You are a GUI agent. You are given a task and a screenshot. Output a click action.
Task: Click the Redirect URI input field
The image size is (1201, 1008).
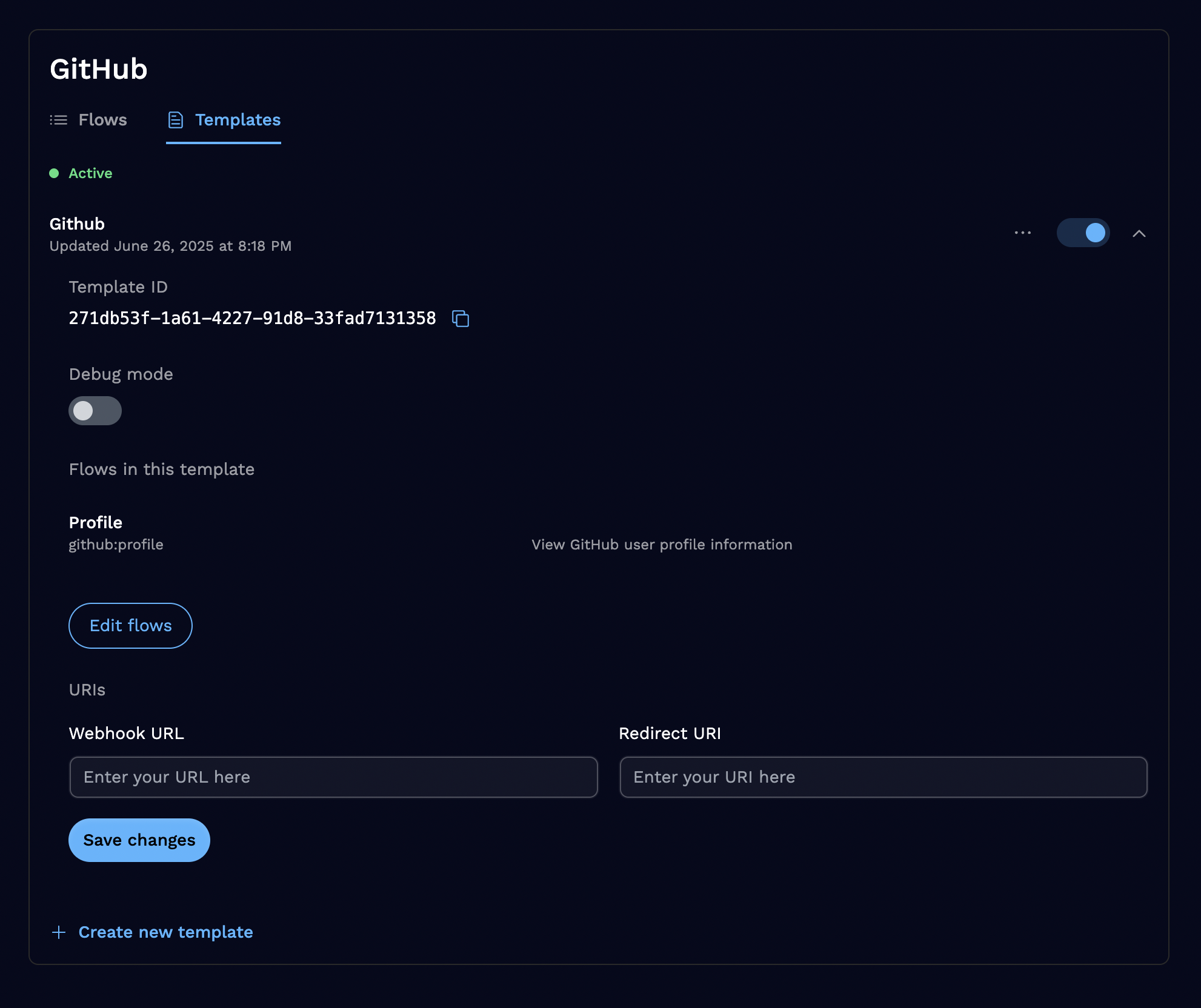click(883, 777)
